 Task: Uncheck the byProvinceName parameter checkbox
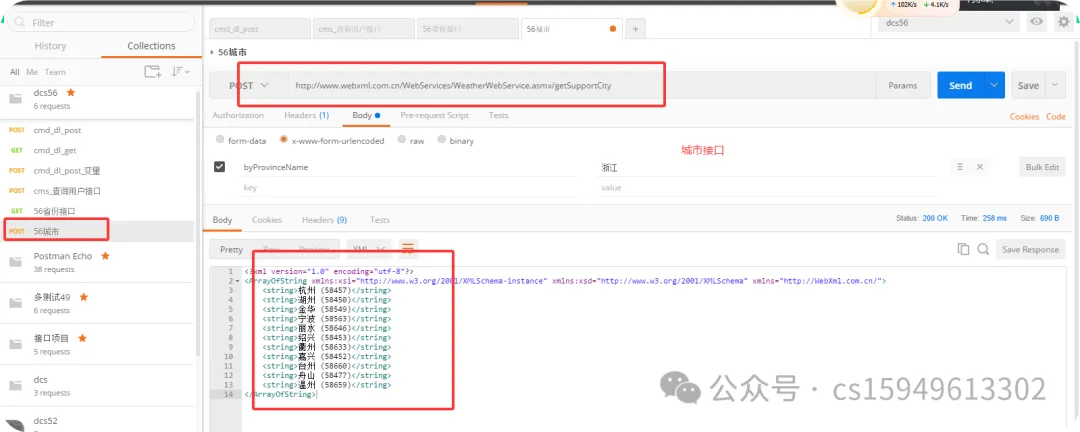[x=220, y=167]
